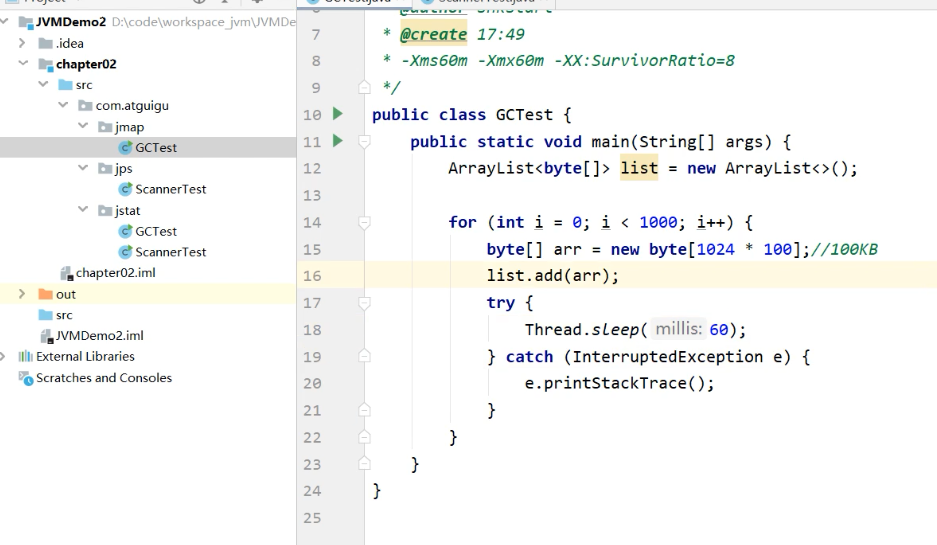Screen dimensions: 937x545
Task: Collapse the jstat package
Action: [x=83, y=209]
